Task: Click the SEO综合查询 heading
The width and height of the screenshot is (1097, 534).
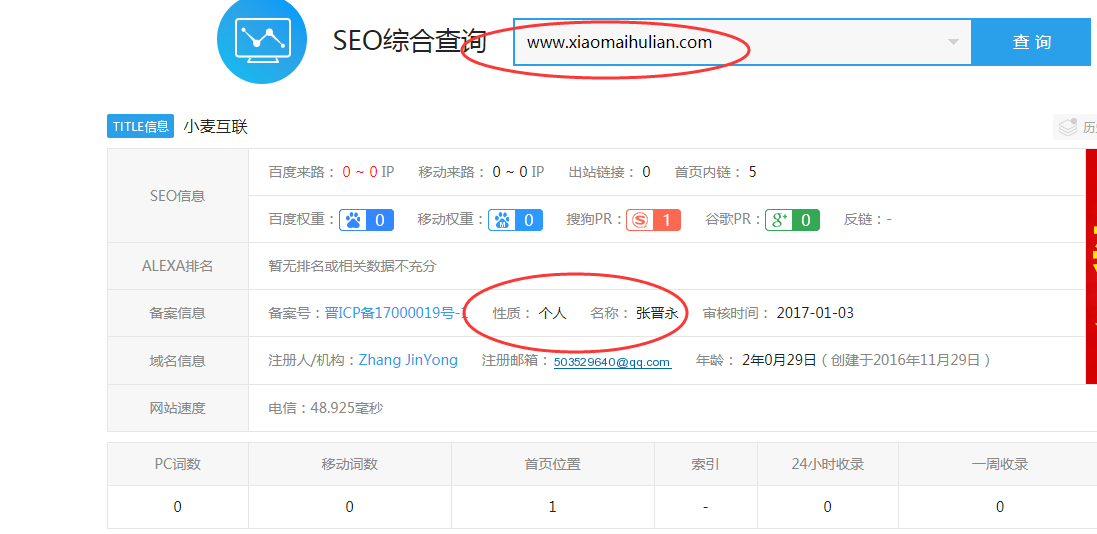Action: [409, 41]
